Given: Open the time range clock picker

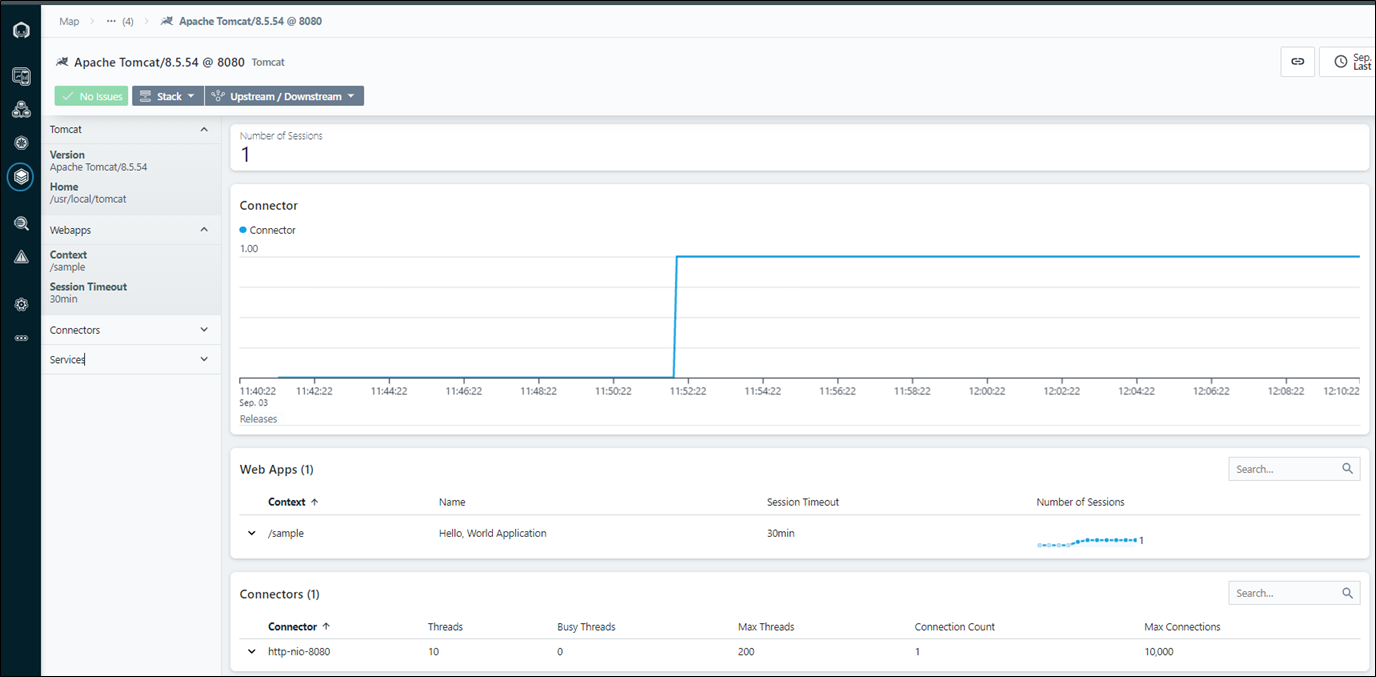Looking at the screenshot, I should [x=1347, y=61].
